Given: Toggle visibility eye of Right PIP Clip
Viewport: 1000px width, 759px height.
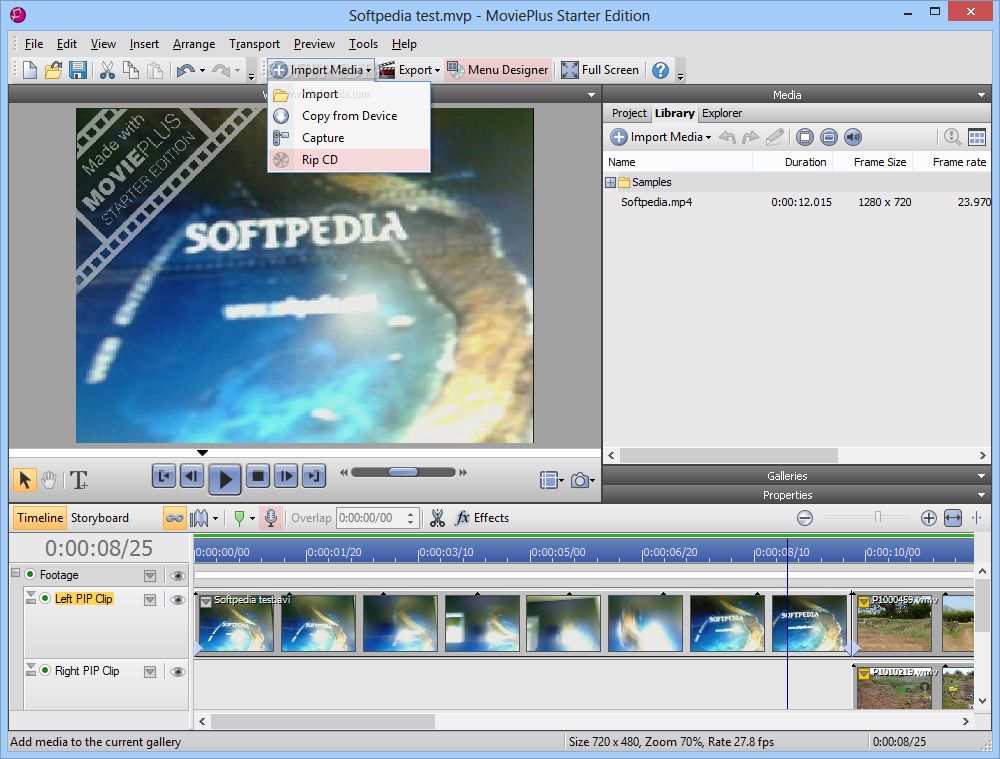Looking at the screenshot, I should coord(178,672).
